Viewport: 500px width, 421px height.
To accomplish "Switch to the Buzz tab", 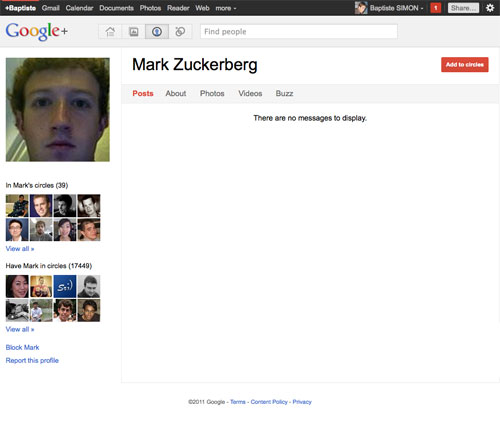I will (x=284, y=93).
